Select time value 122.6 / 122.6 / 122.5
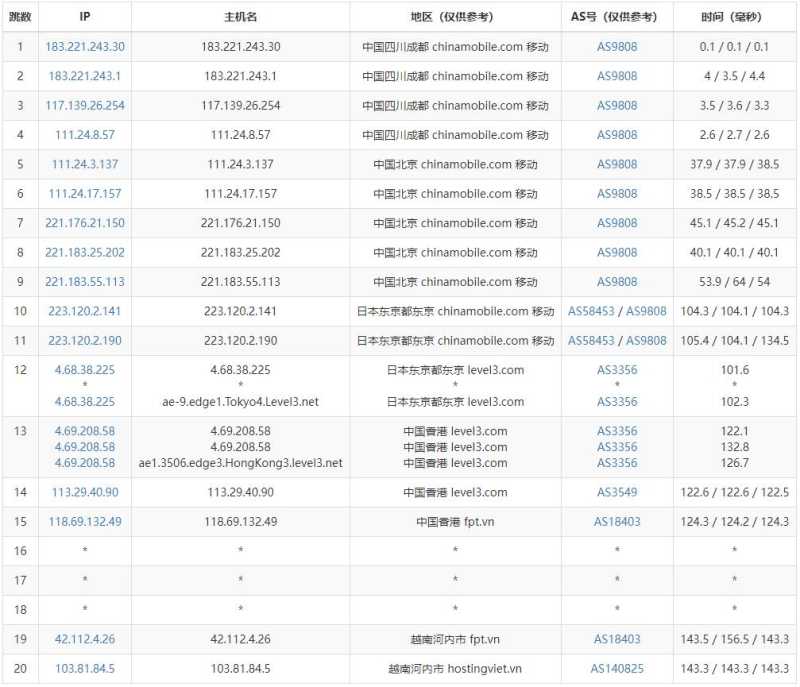Image resolution: width=800 pixels, height=687 pixels. click(734, 492)
